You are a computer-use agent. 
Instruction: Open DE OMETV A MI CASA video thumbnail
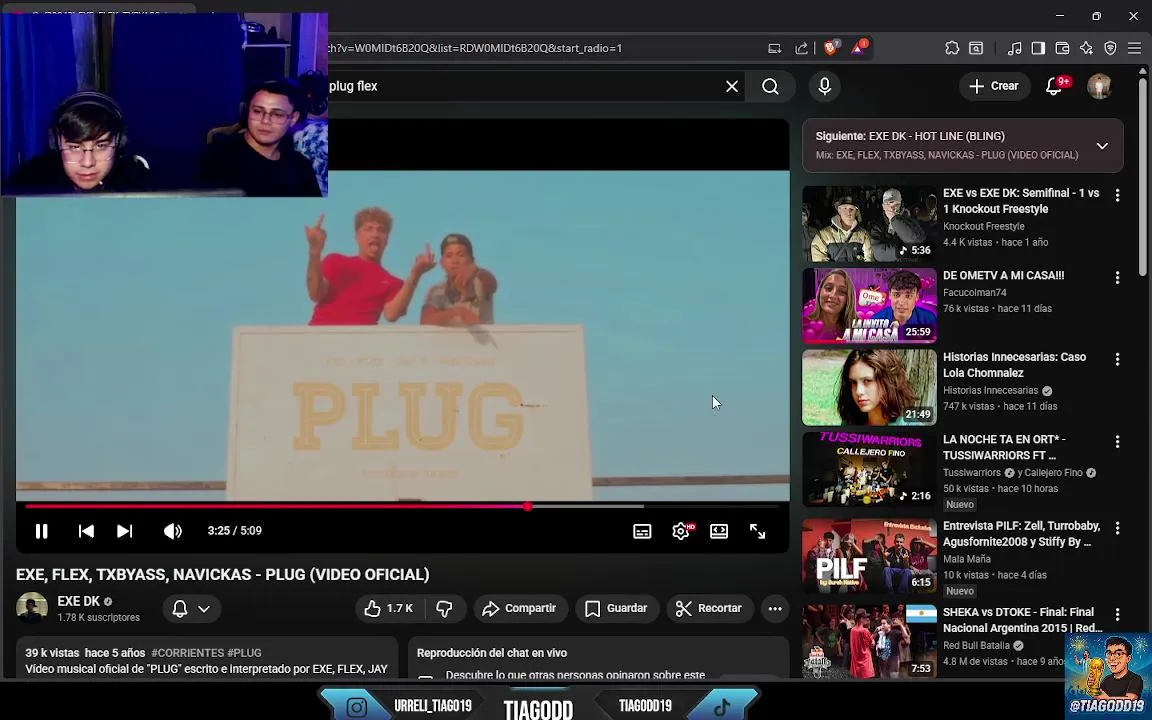click(869, 306)
